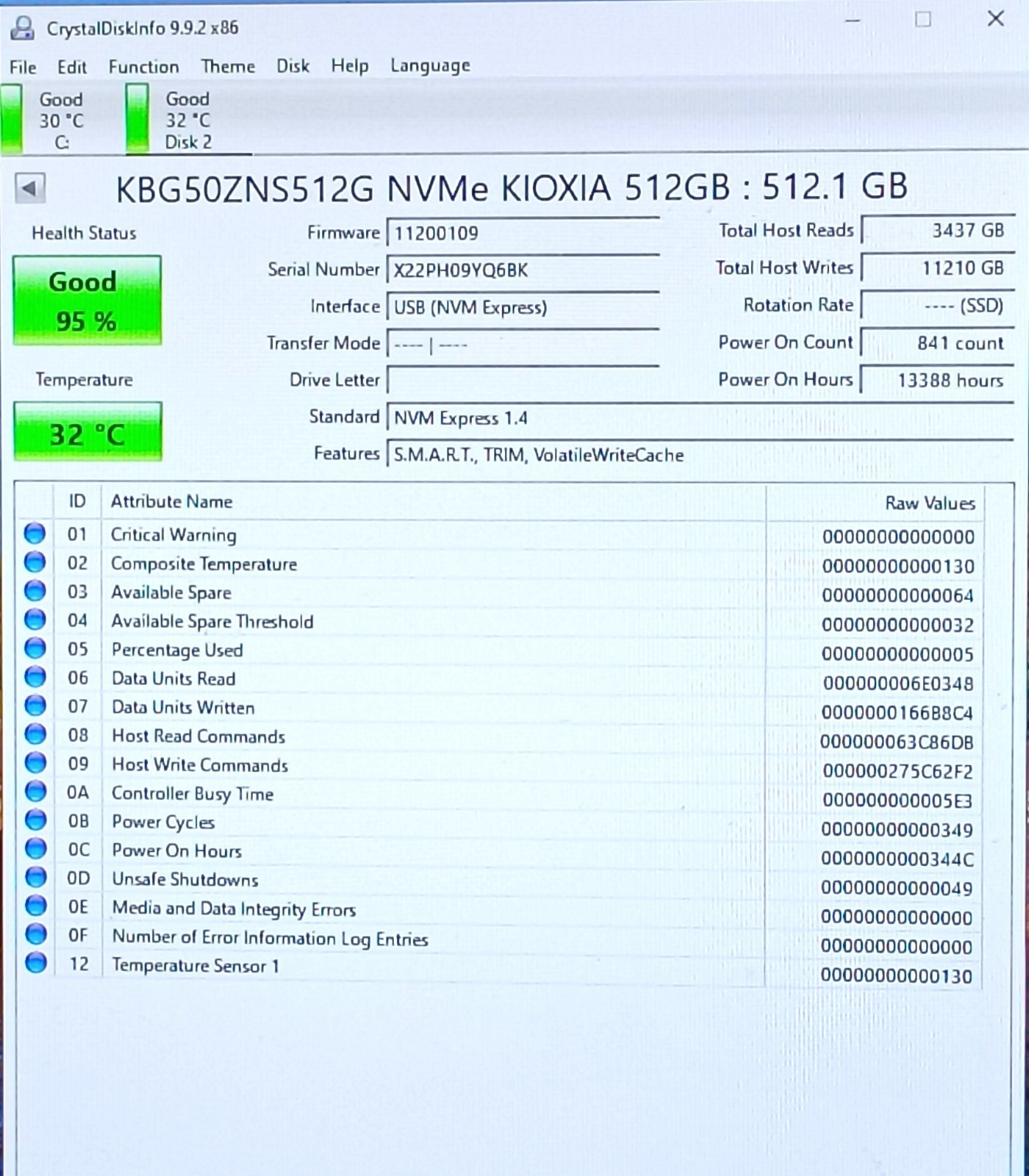Click the ID column header

coord(77,501)
